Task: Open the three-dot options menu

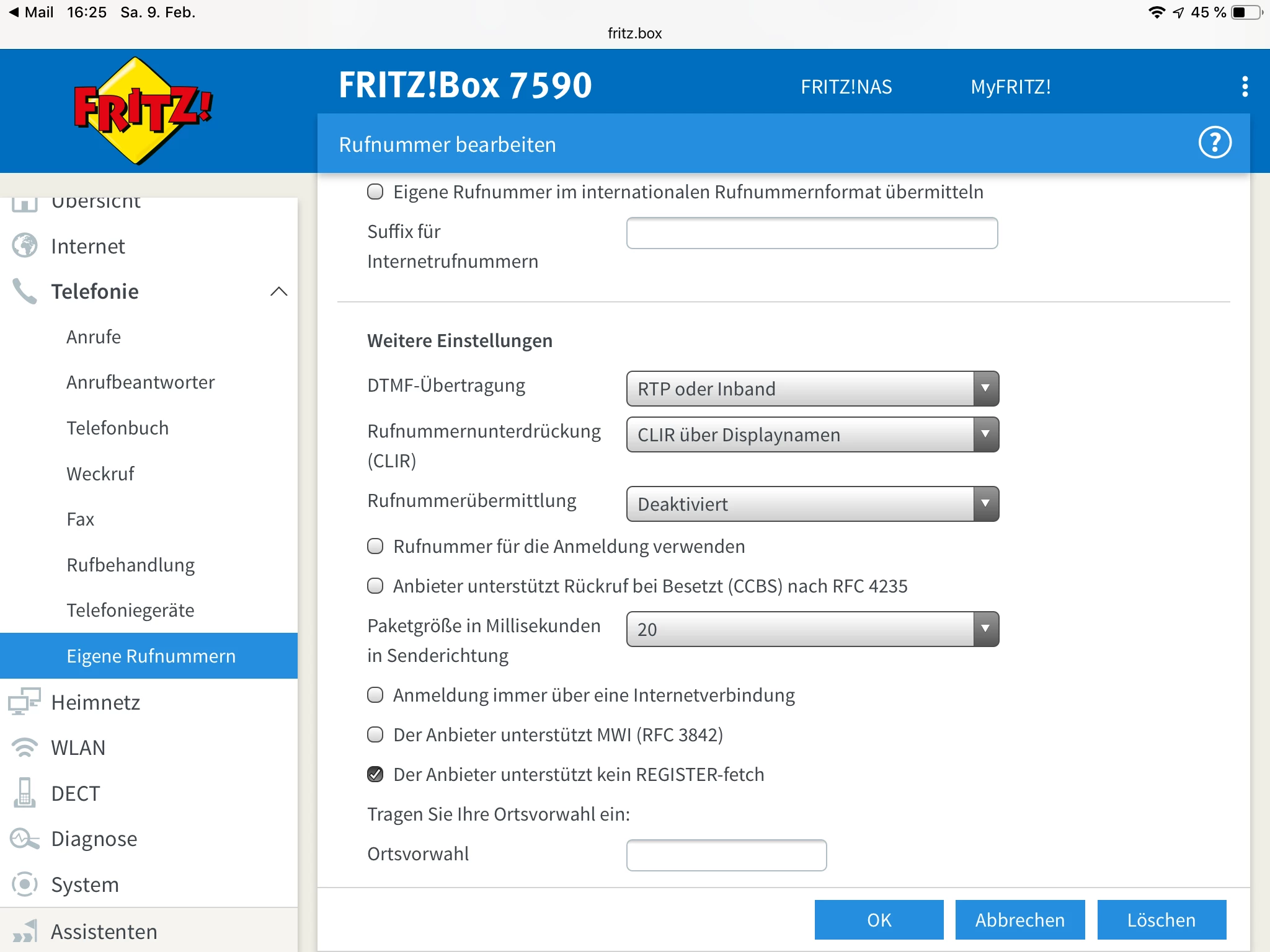Action: 1245,87
